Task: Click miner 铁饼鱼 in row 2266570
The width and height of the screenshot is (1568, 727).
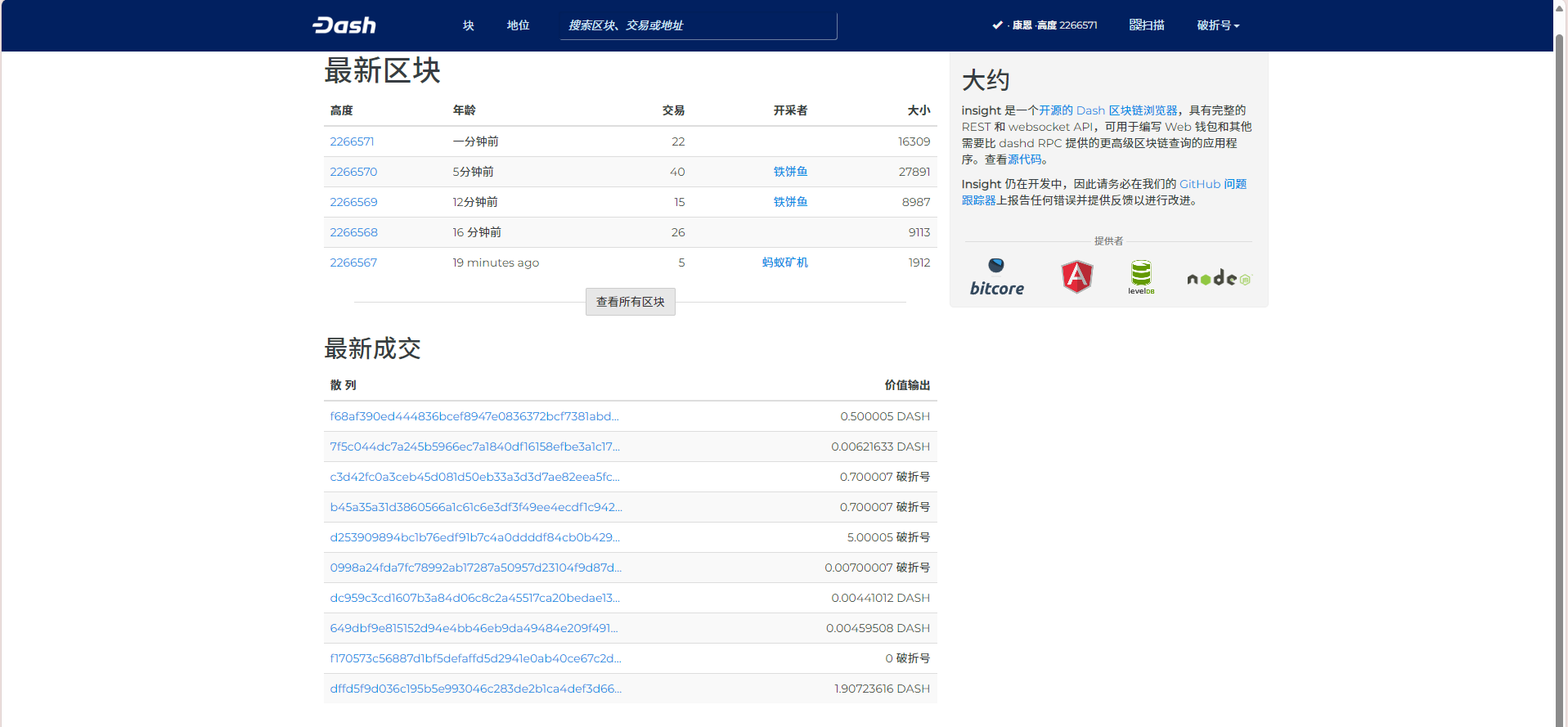Action: tap(790, 172)
